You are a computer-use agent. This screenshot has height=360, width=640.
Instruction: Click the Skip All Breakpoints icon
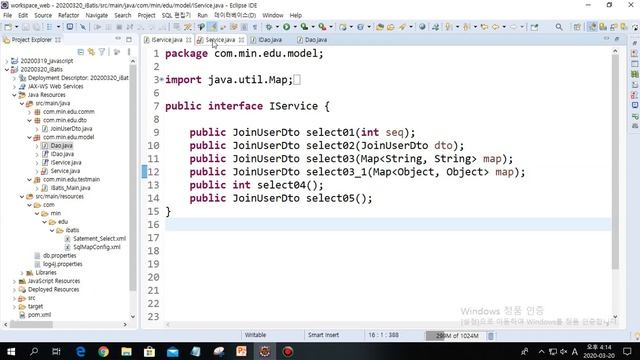click(83, 27)
